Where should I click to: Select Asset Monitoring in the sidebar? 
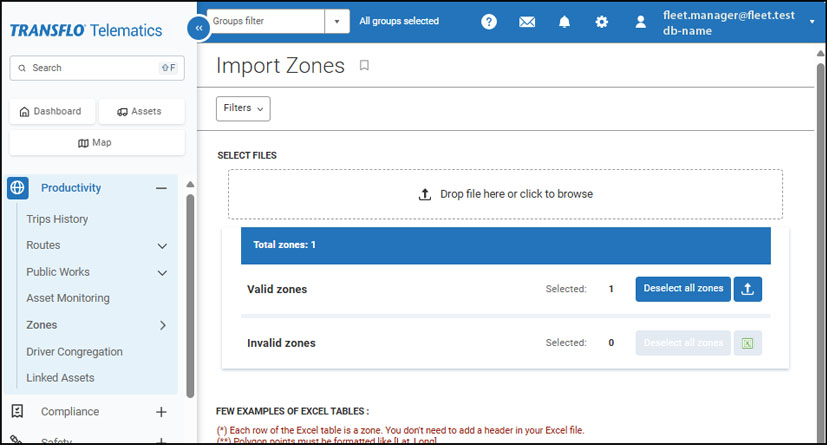tap(68, 298)
